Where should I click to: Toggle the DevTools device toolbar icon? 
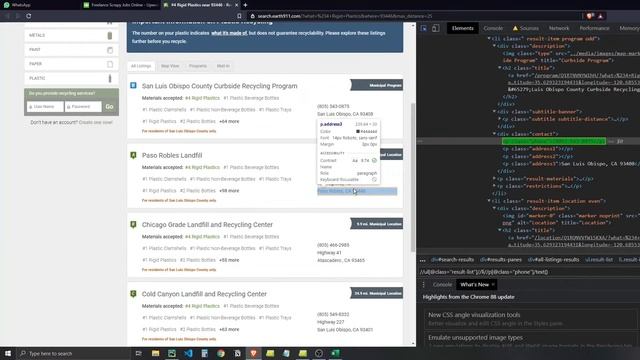(436, 28)
